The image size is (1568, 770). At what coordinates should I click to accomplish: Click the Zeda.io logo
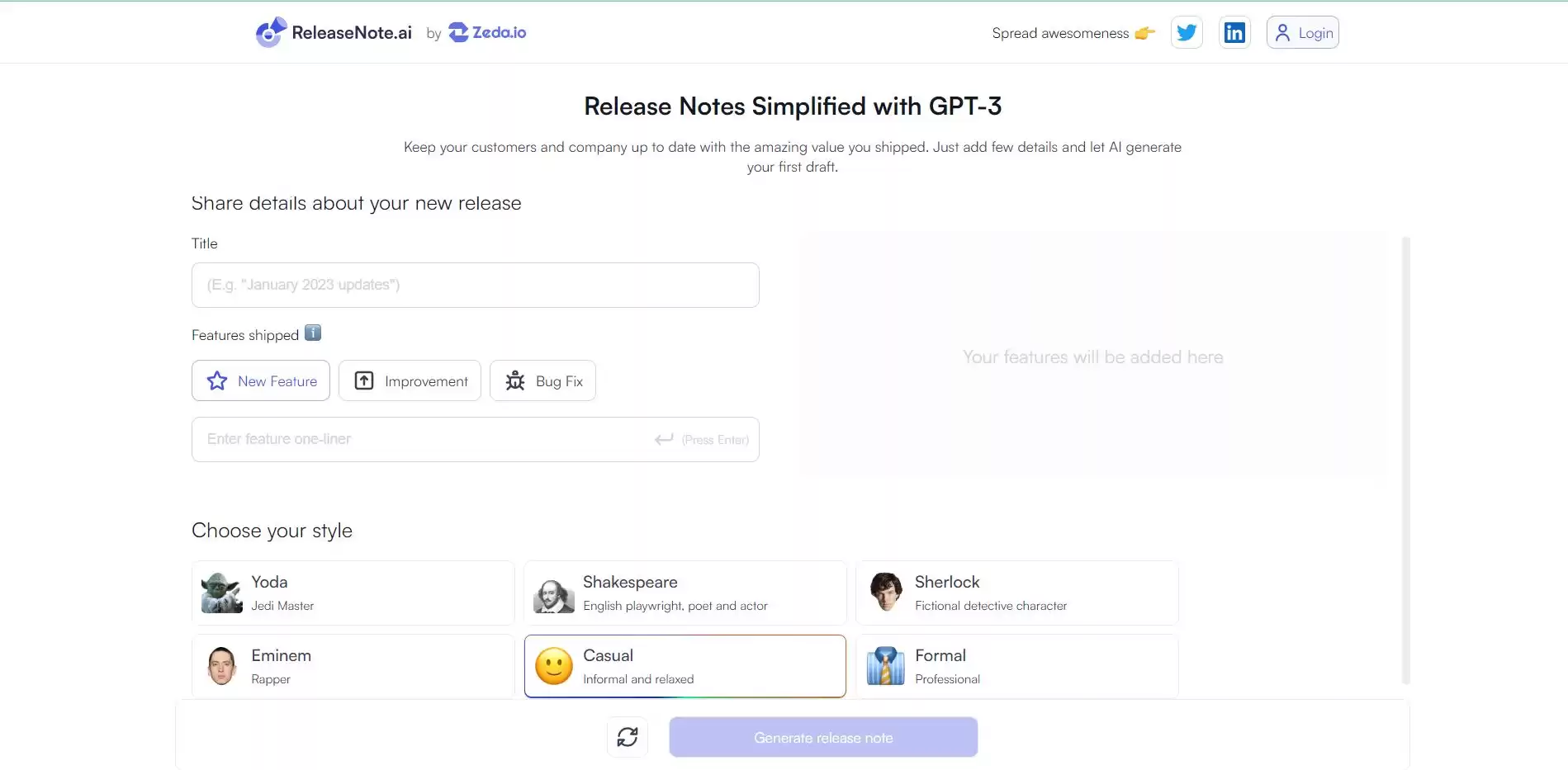pyautogui.click(x=486, y=32)
